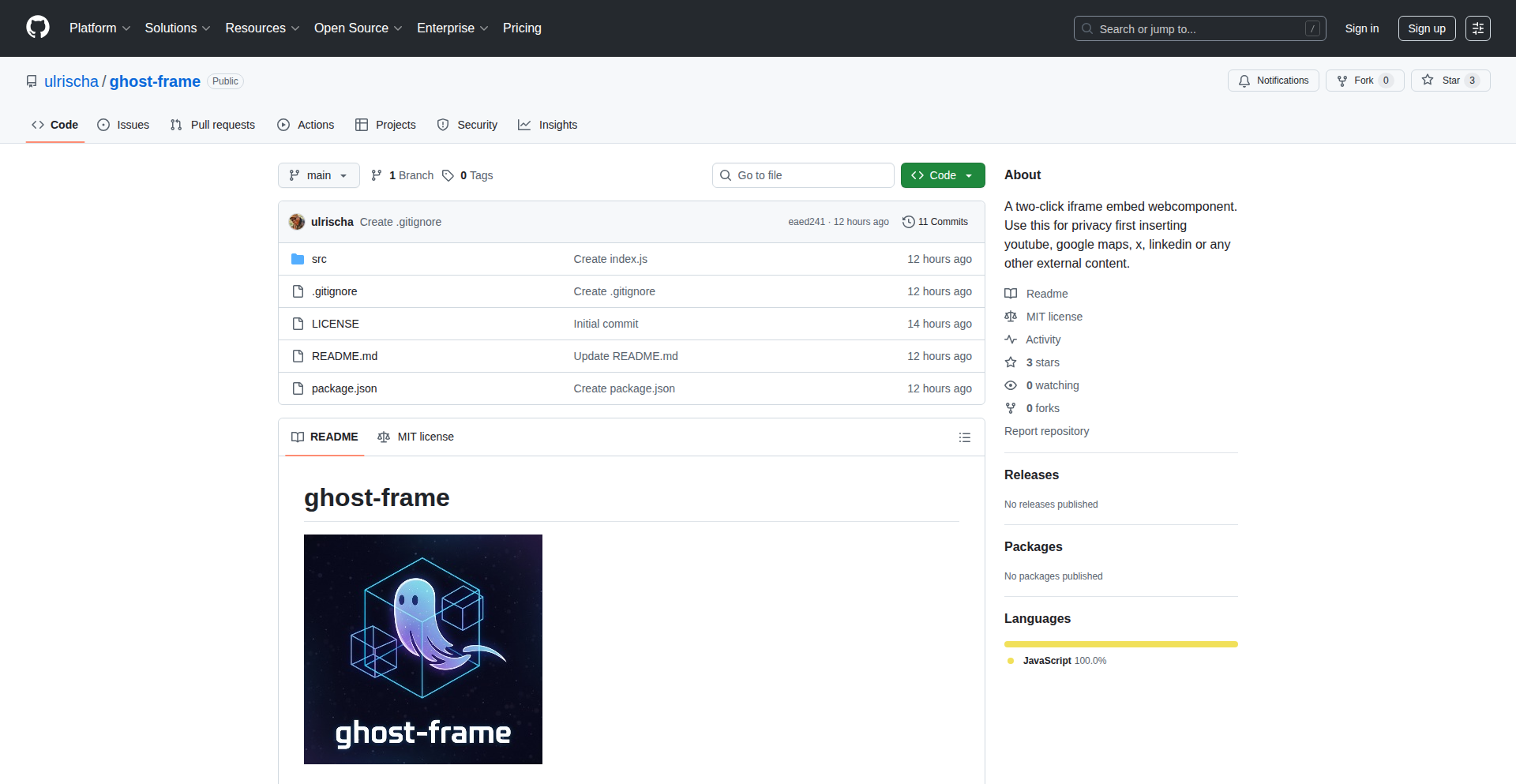Click the GitHub logo icon
The image size is (1516, 784).
pos(38,28)
